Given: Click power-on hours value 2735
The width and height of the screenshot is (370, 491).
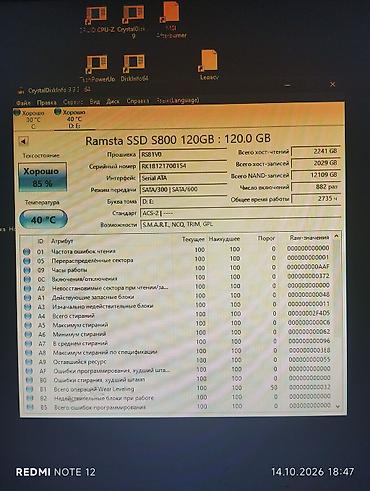Looking at the screenshot, I should click(x=316, y=198).
